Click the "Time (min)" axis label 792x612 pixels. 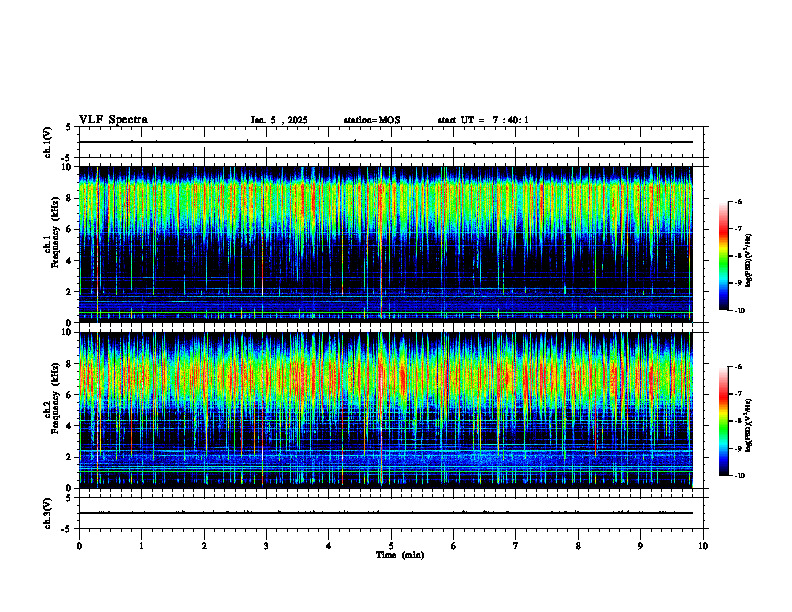tap(400, 555)
